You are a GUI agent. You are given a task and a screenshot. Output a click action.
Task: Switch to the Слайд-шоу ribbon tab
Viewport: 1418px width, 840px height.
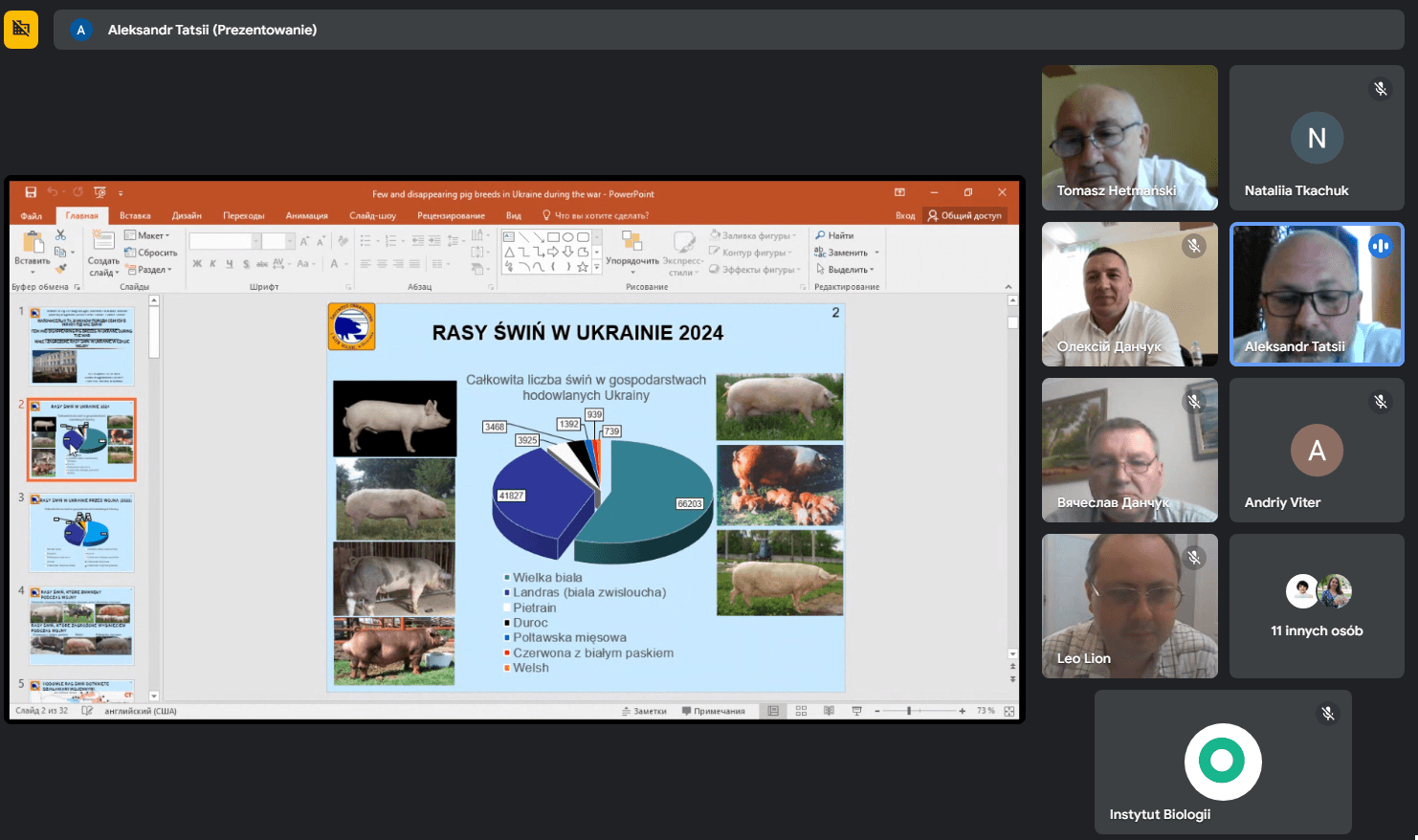[373, 216]
